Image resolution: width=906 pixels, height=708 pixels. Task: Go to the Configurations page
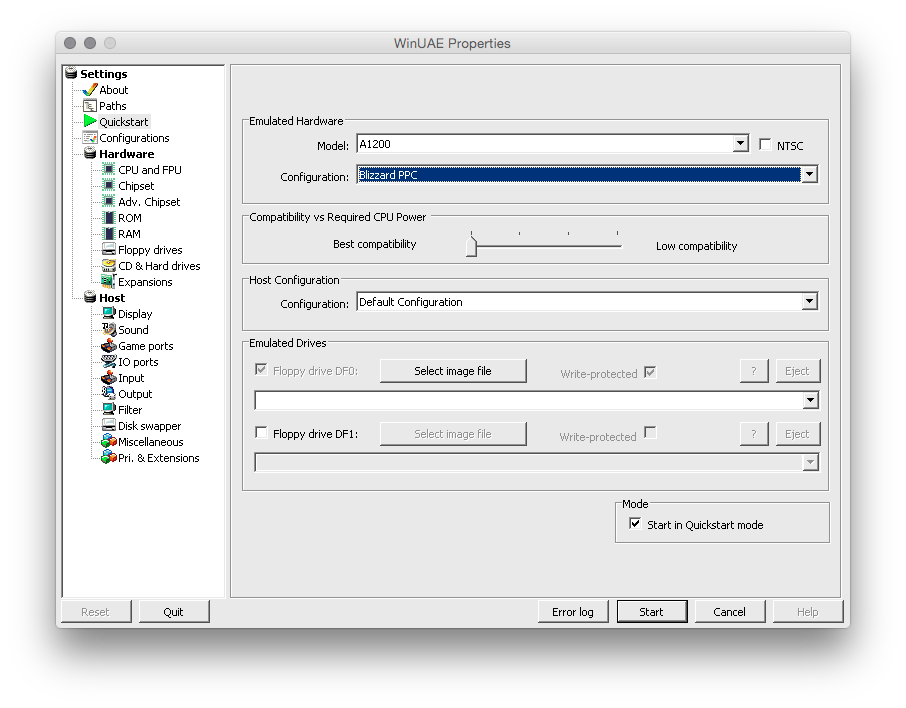pos(134,138)
